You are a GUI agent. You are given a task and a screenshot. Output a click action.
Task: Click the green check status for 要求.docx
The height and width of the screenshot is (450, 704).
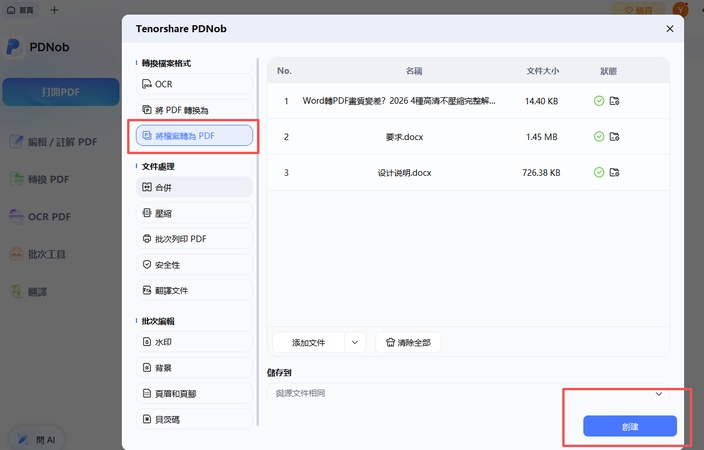tap(599, 137)
